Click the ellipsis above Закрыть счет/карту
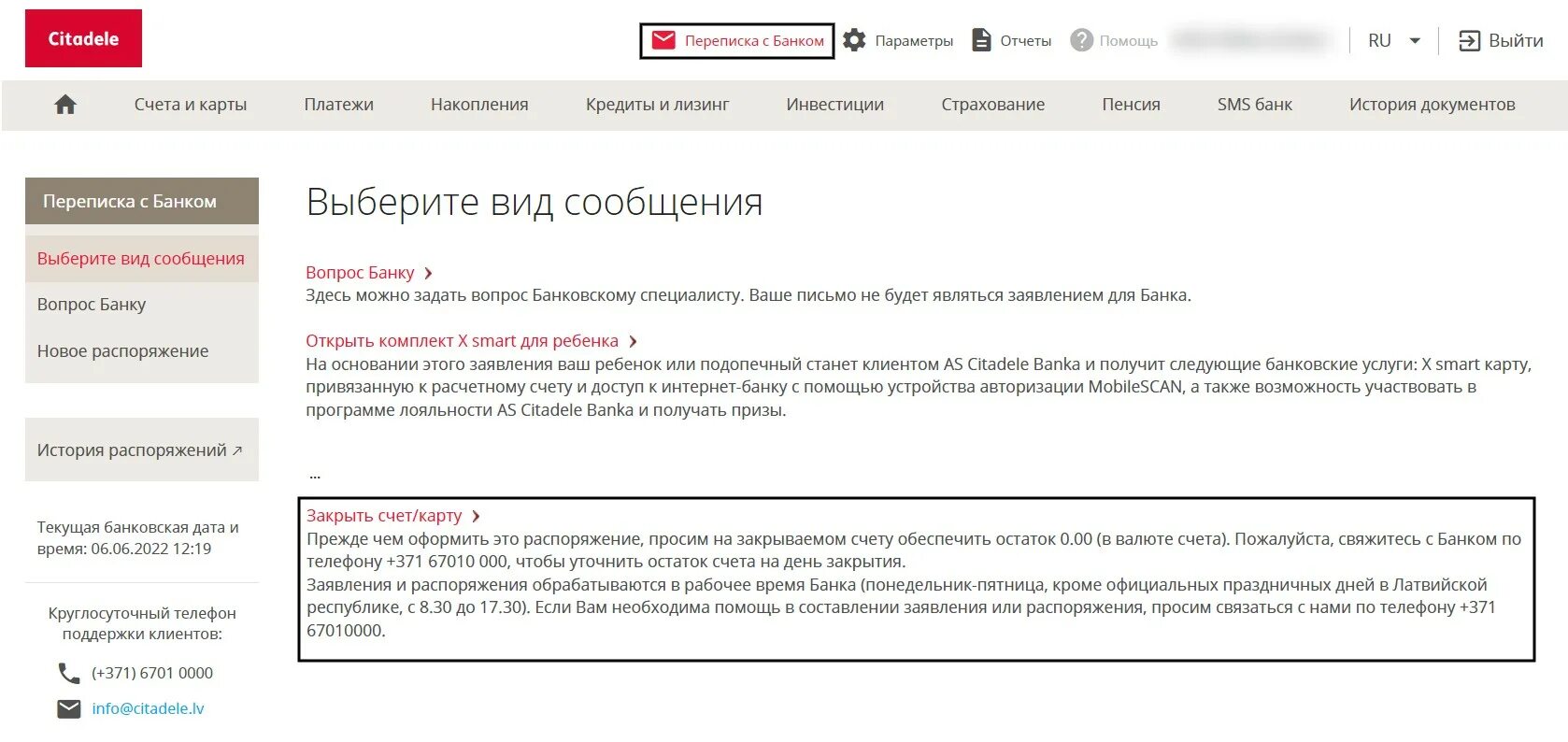 coord(315,476)
